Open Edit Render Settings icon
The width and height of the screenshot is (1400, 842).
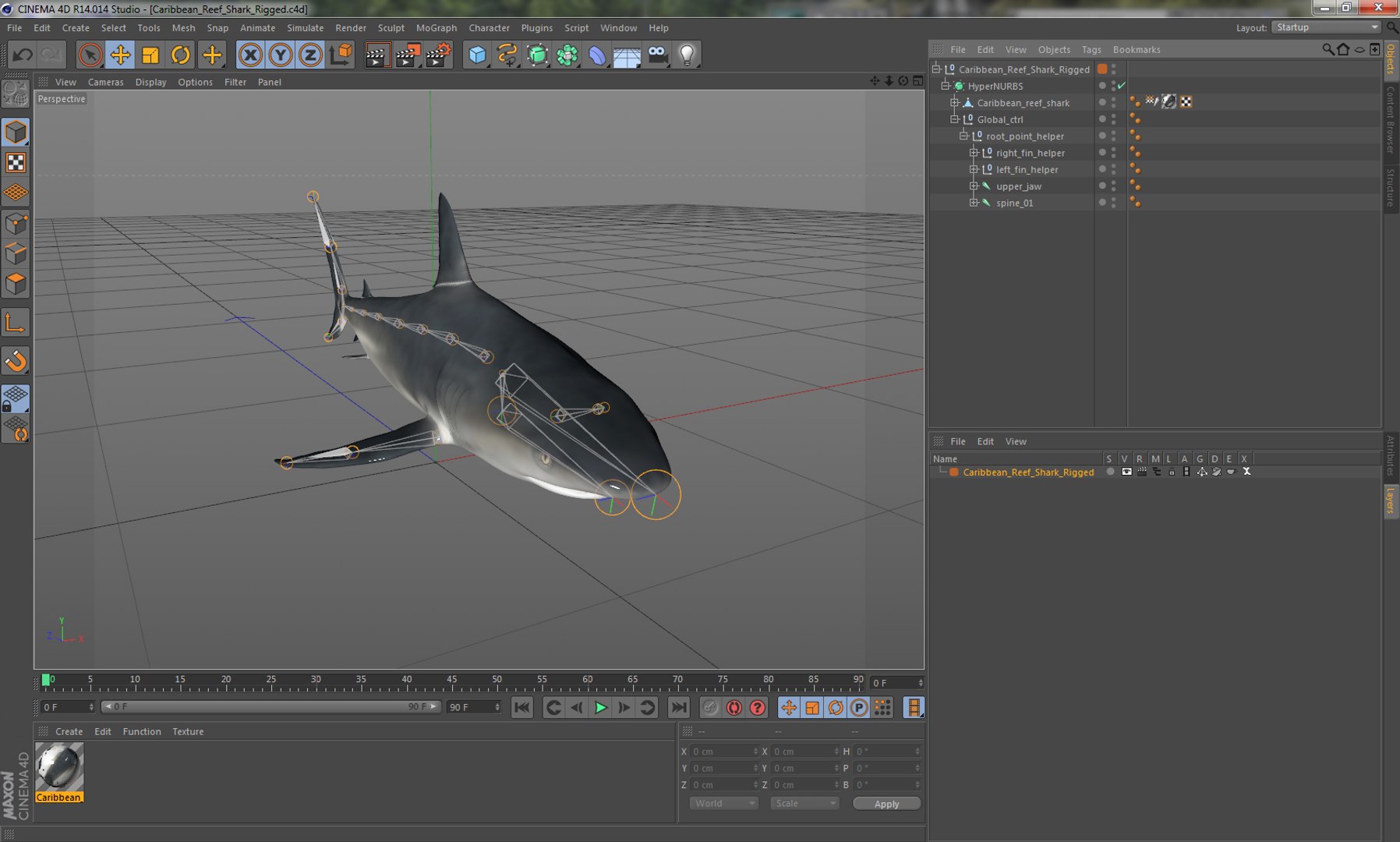click(x=438, y=55)
